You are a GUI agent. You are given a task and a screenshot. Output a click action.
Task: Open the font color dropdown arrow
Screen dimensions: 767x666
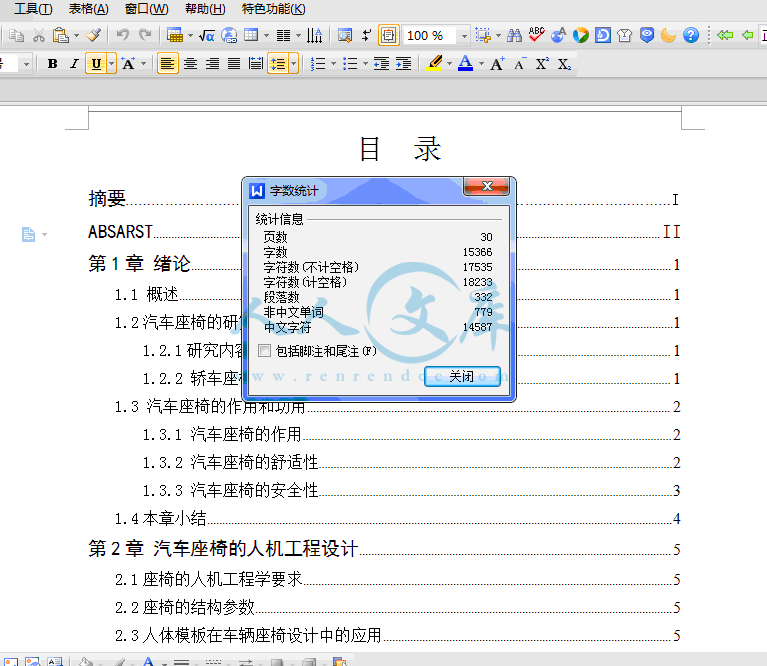tap(481, 64)
